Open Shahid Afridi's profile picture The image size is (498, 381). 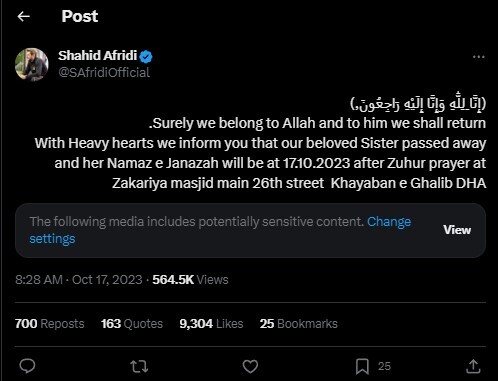tap(32, 64)
